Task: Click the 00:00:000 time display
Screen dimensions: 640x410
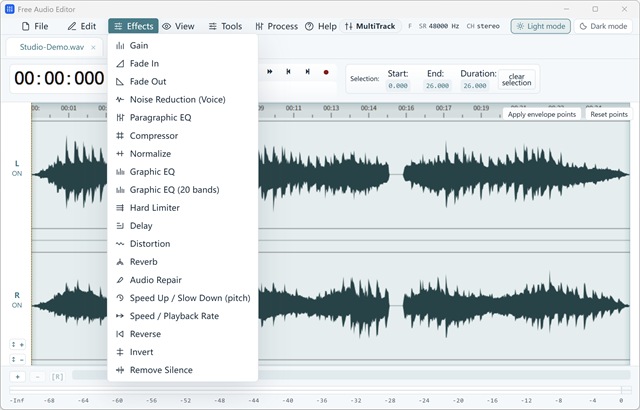Action: (x=59, y=78)
